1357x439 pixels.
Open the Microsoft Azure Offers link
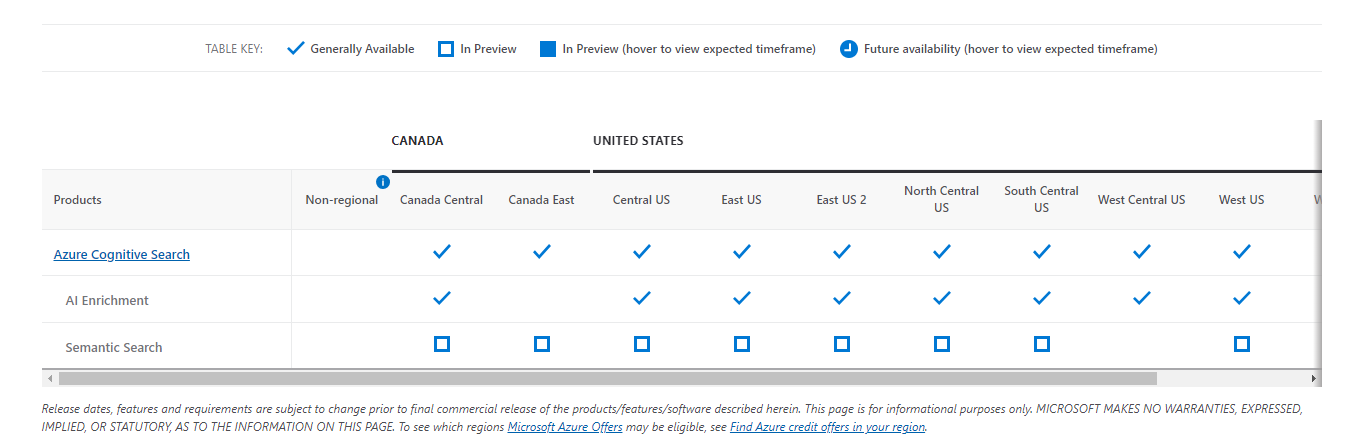(565, 427)
